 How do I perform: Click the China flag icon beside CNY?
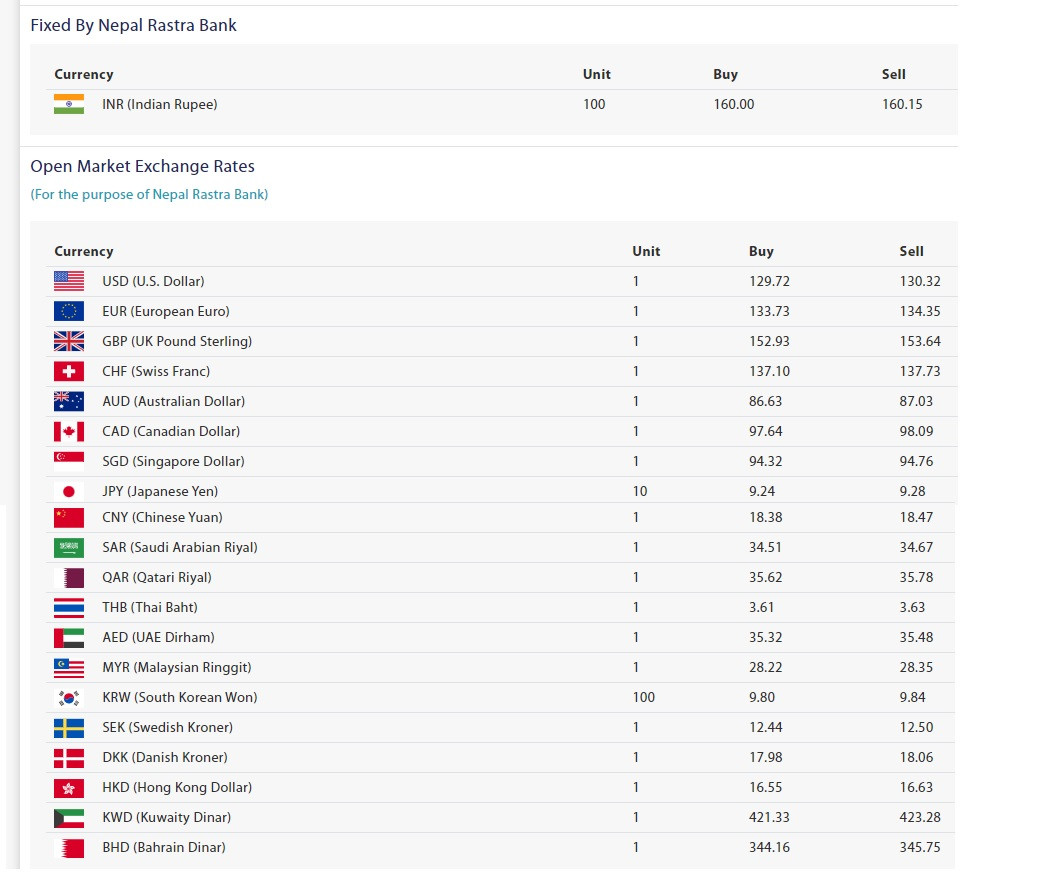click(69, 518)
